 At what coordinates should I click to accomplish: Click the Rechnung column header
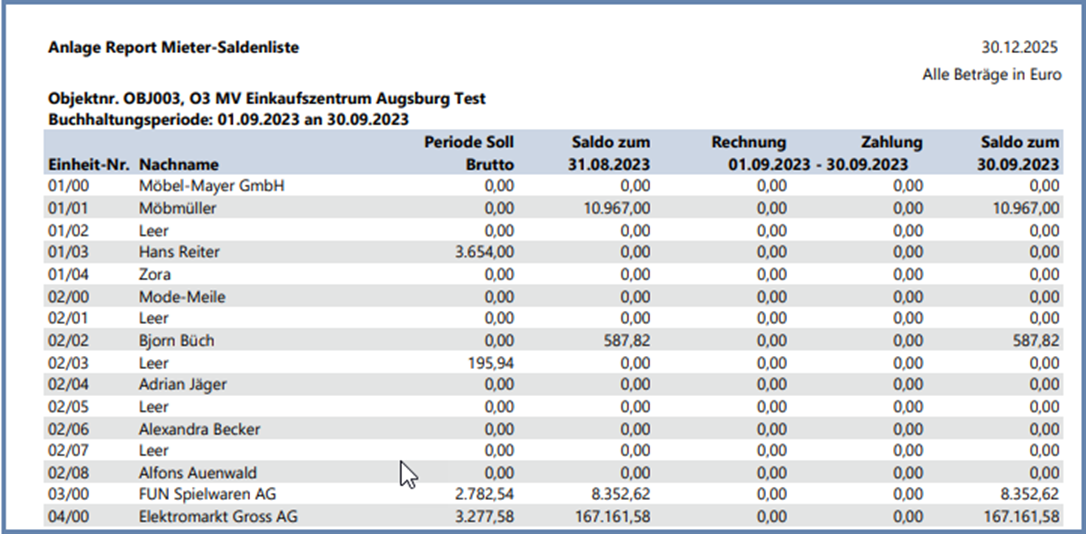(x=748, y=143)
